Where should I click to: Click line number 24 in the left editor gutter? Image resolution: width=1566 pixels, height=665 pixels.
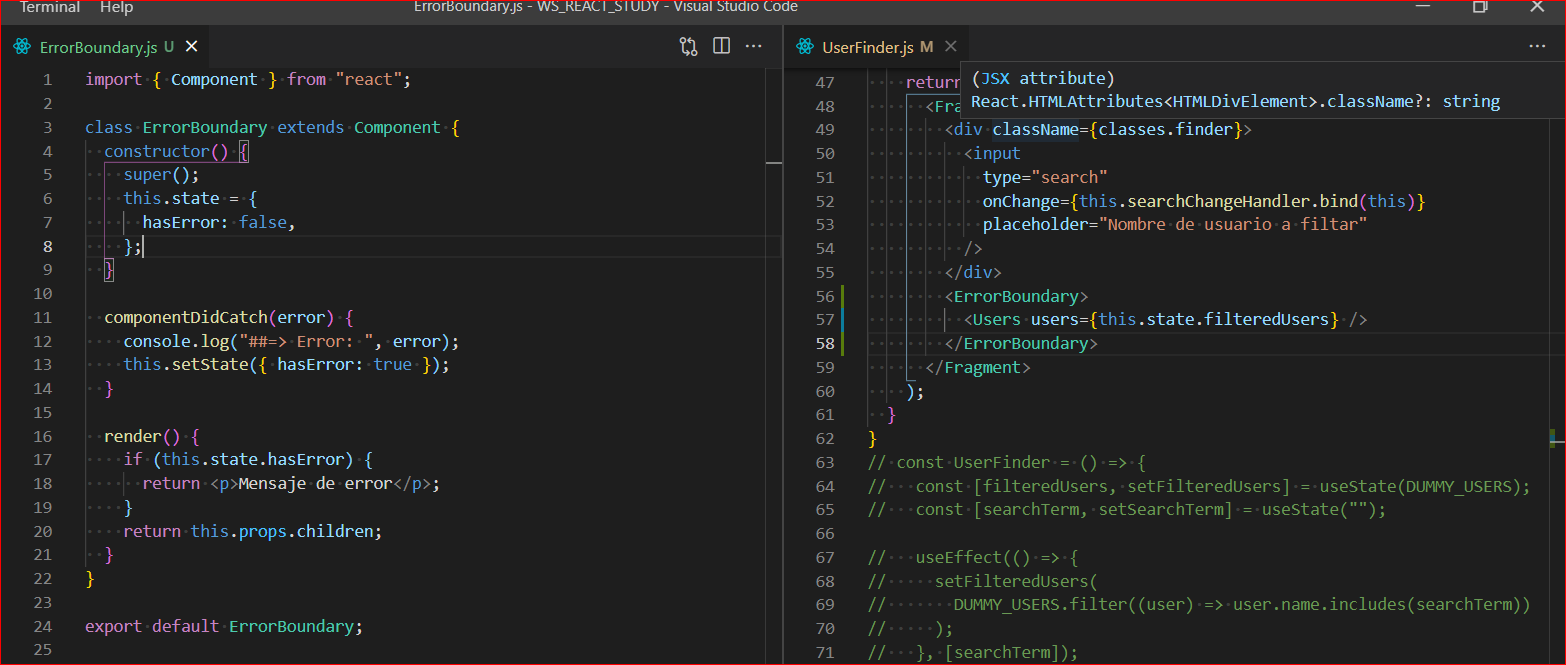[x=43, y=626]
